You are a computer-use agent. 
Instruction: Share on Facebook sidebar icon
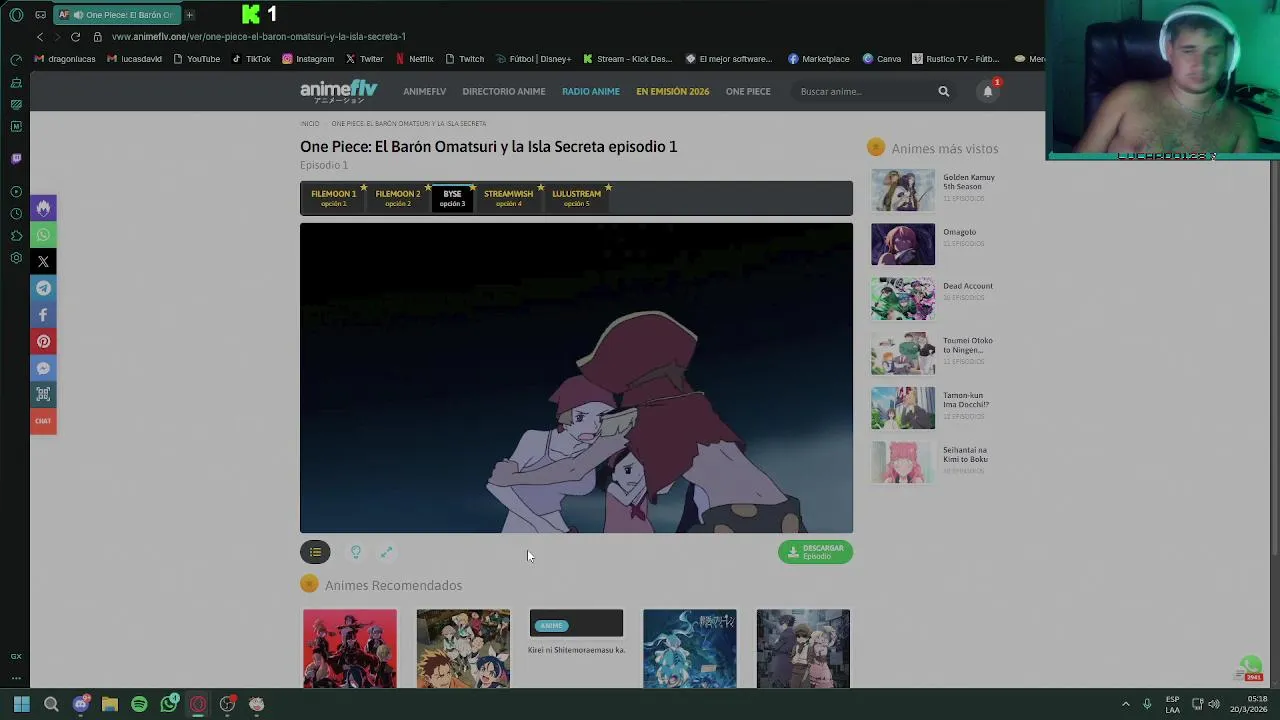(x=43, y=315)
